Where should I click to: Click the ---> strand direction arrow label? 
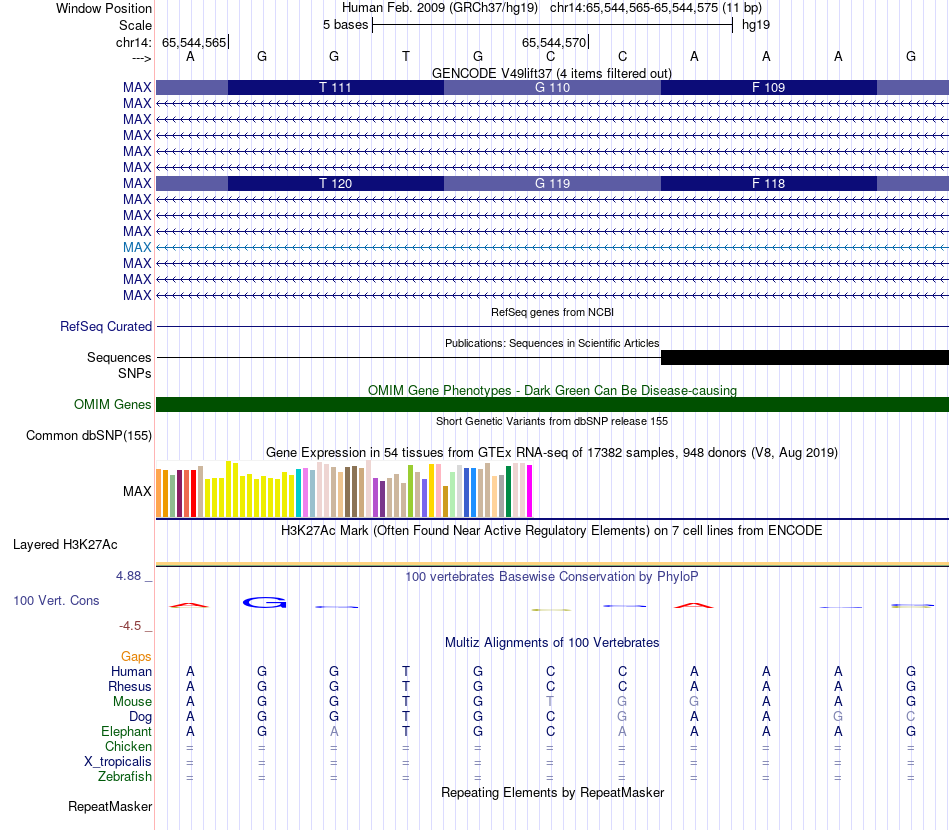click(x=141, y=58)
